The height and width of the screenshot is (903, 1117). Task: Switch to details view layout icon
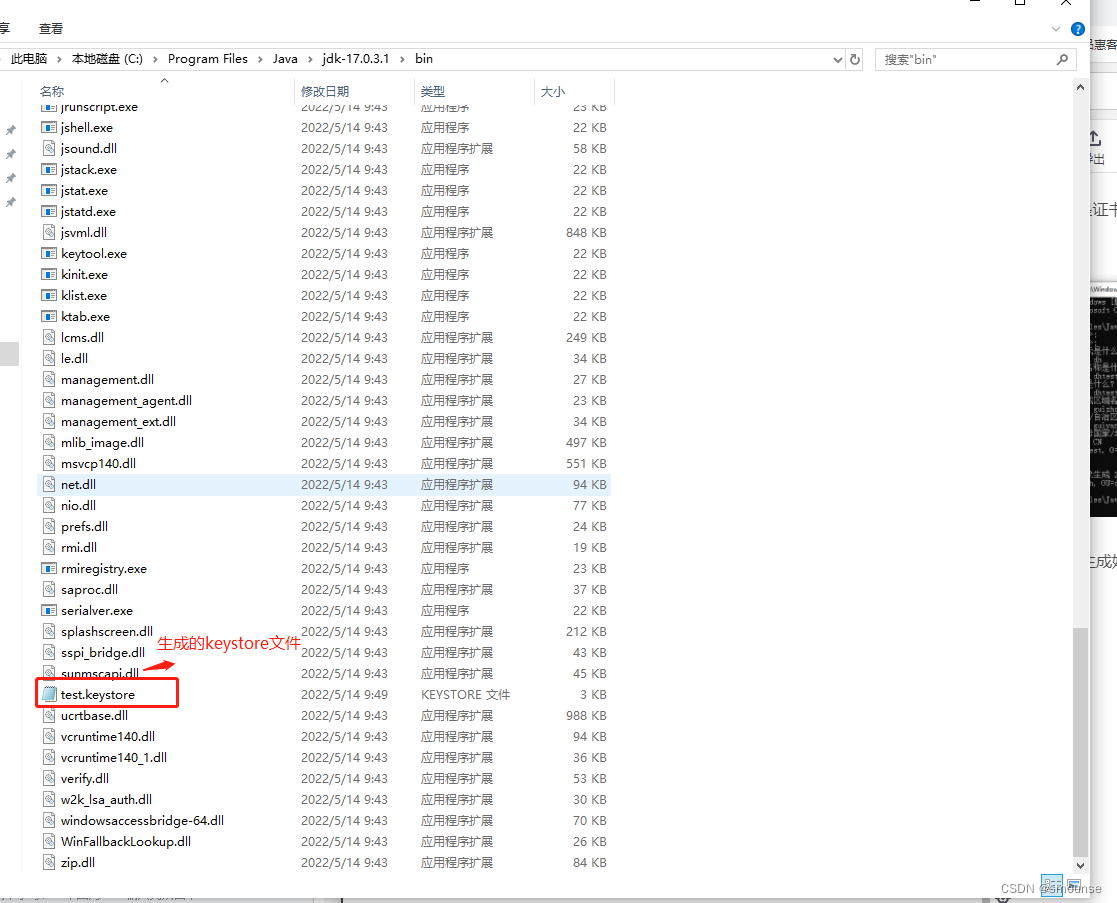click(x=1051, y=884)
